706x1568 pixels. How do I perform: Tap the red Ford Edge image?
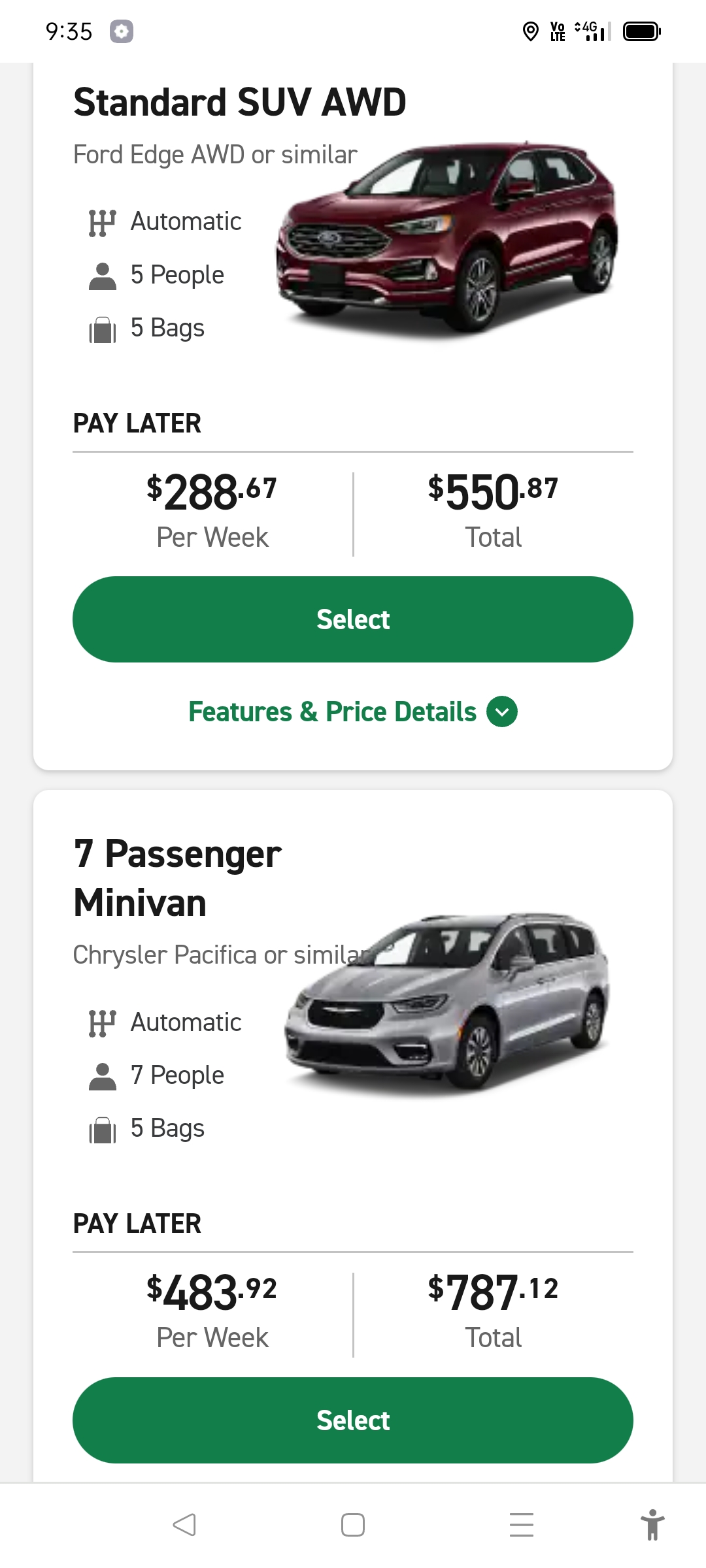pos(447,238)
